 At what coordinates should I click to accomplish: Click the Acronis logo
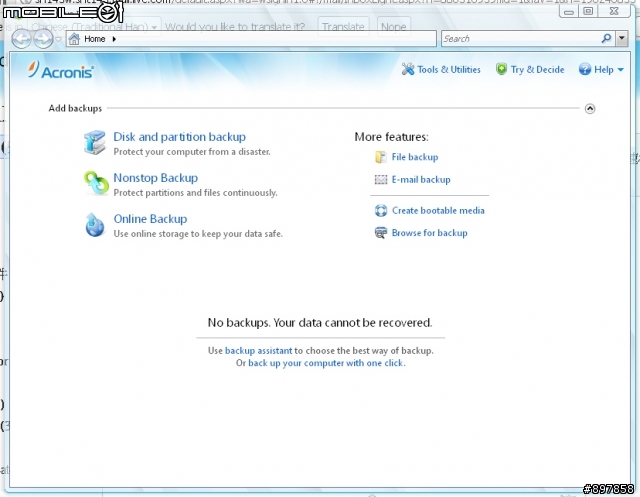[x=60, y=70]
